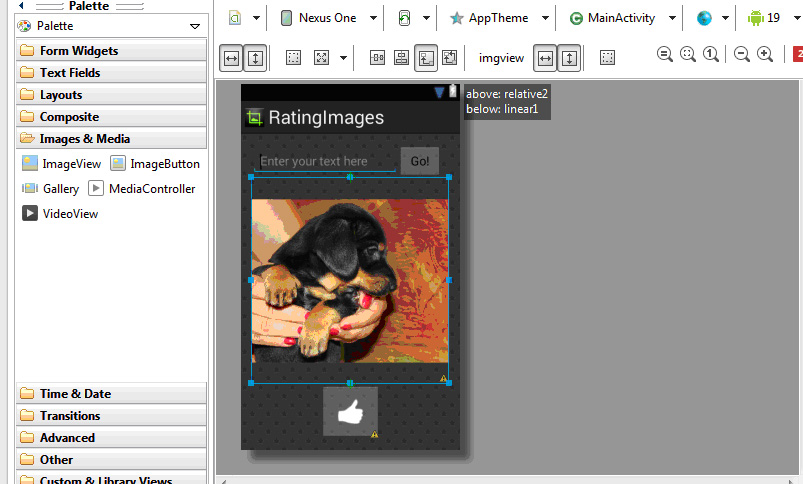
Task: Toggle imgview fill height button
Action: [569, 58]
